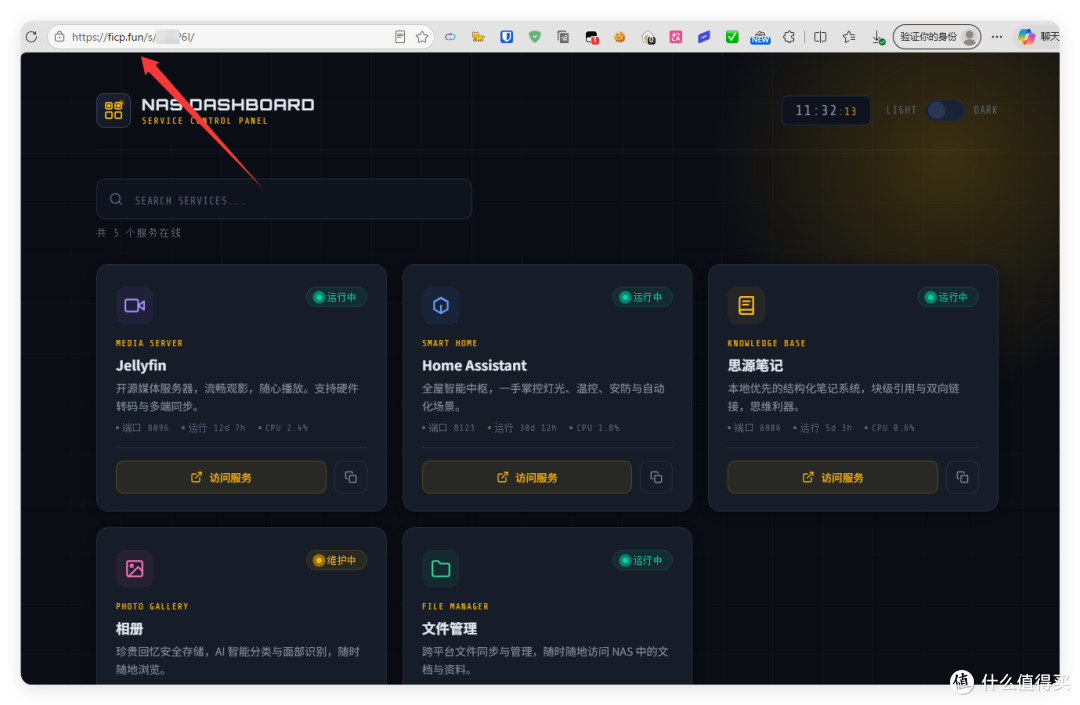Open the NEW-badged cloud extension icon

[x=760, y=37]
